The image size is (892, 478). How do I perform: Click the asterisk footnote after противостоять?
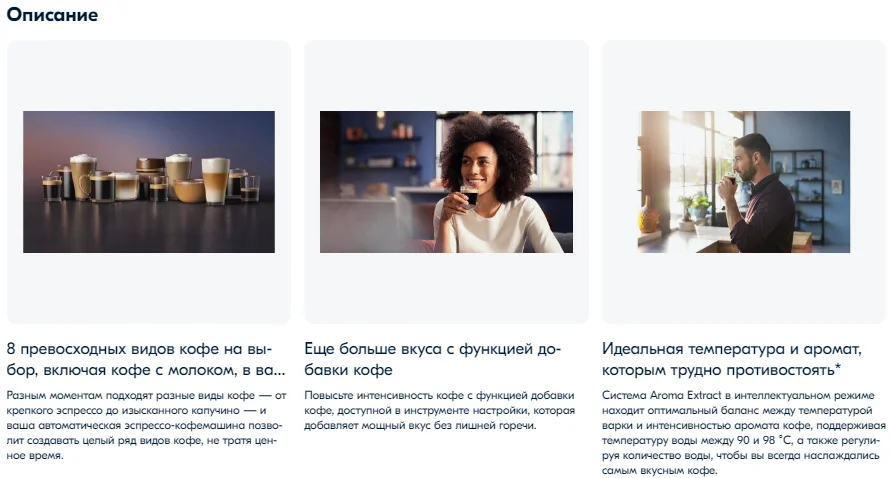(838, 367)
